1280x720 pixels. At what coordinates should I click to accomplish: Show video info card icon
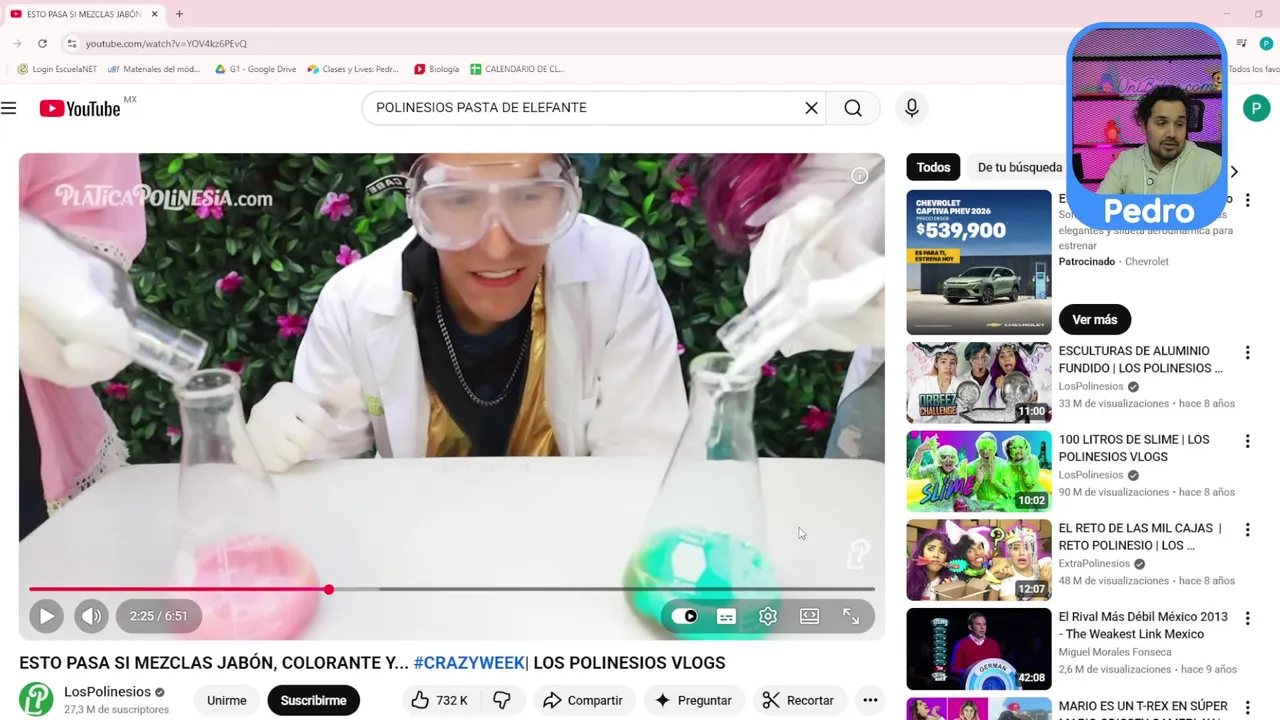click(x=859, y=176)
